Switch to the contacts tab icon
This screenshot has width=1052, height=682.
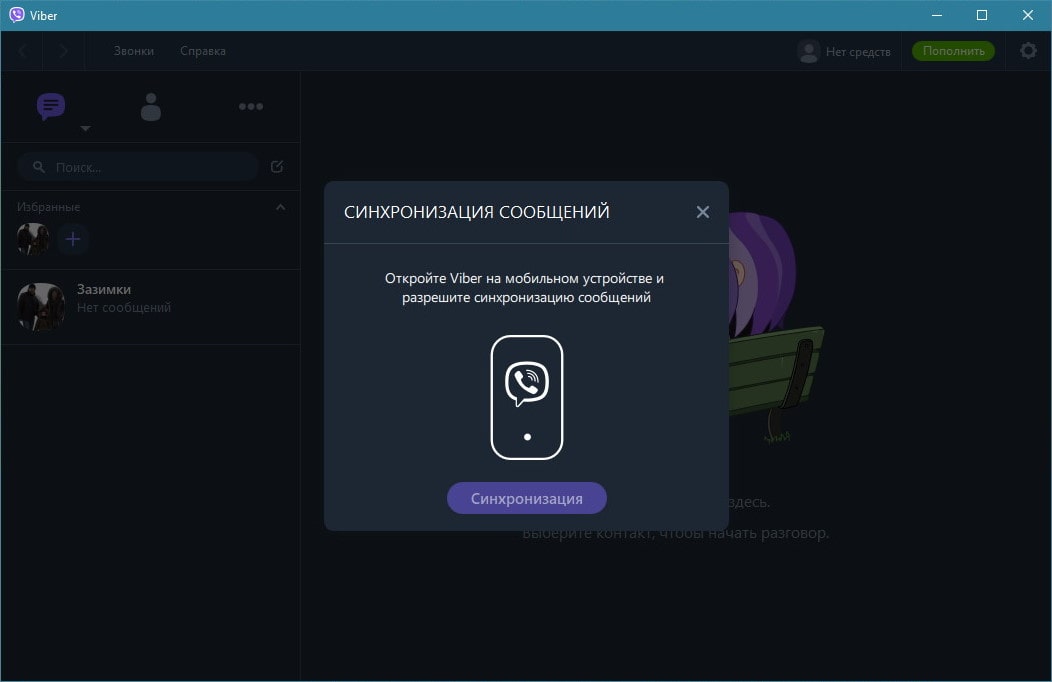(x=151, y=107)
